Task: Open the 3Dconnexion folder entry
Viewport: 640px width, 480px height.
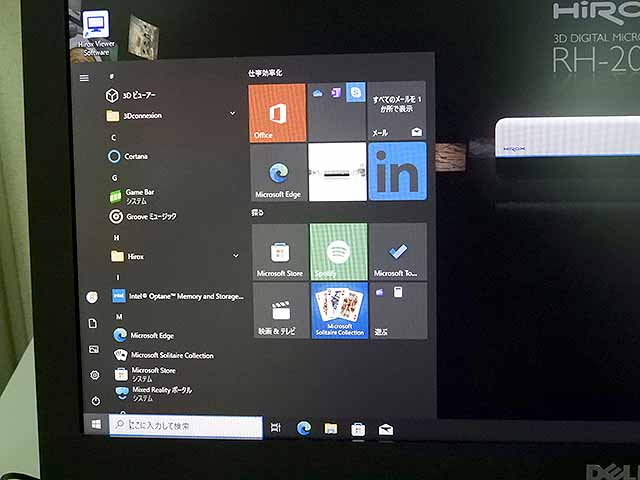Action: click(134, 116)
